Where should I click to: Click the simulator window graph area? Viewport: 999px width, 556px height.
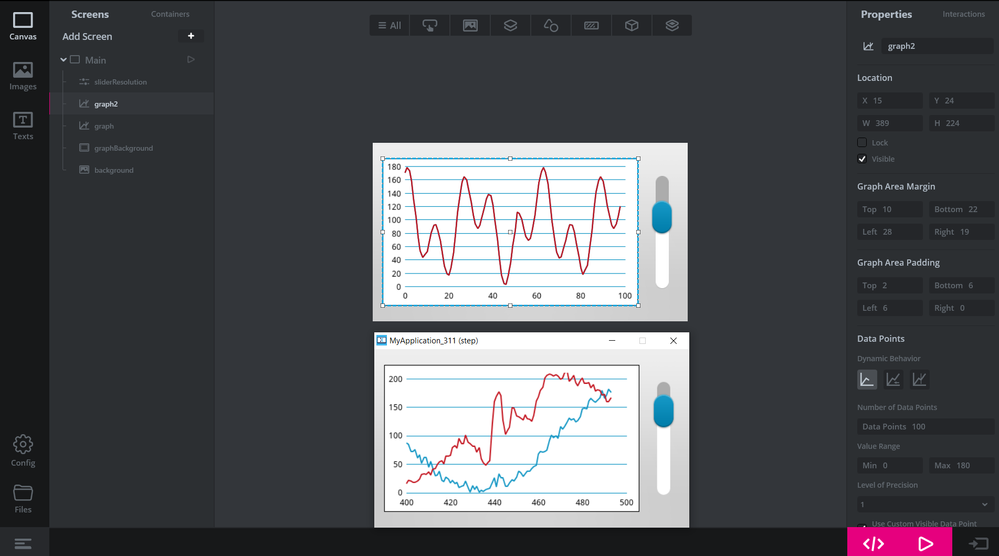click(512, 438)
